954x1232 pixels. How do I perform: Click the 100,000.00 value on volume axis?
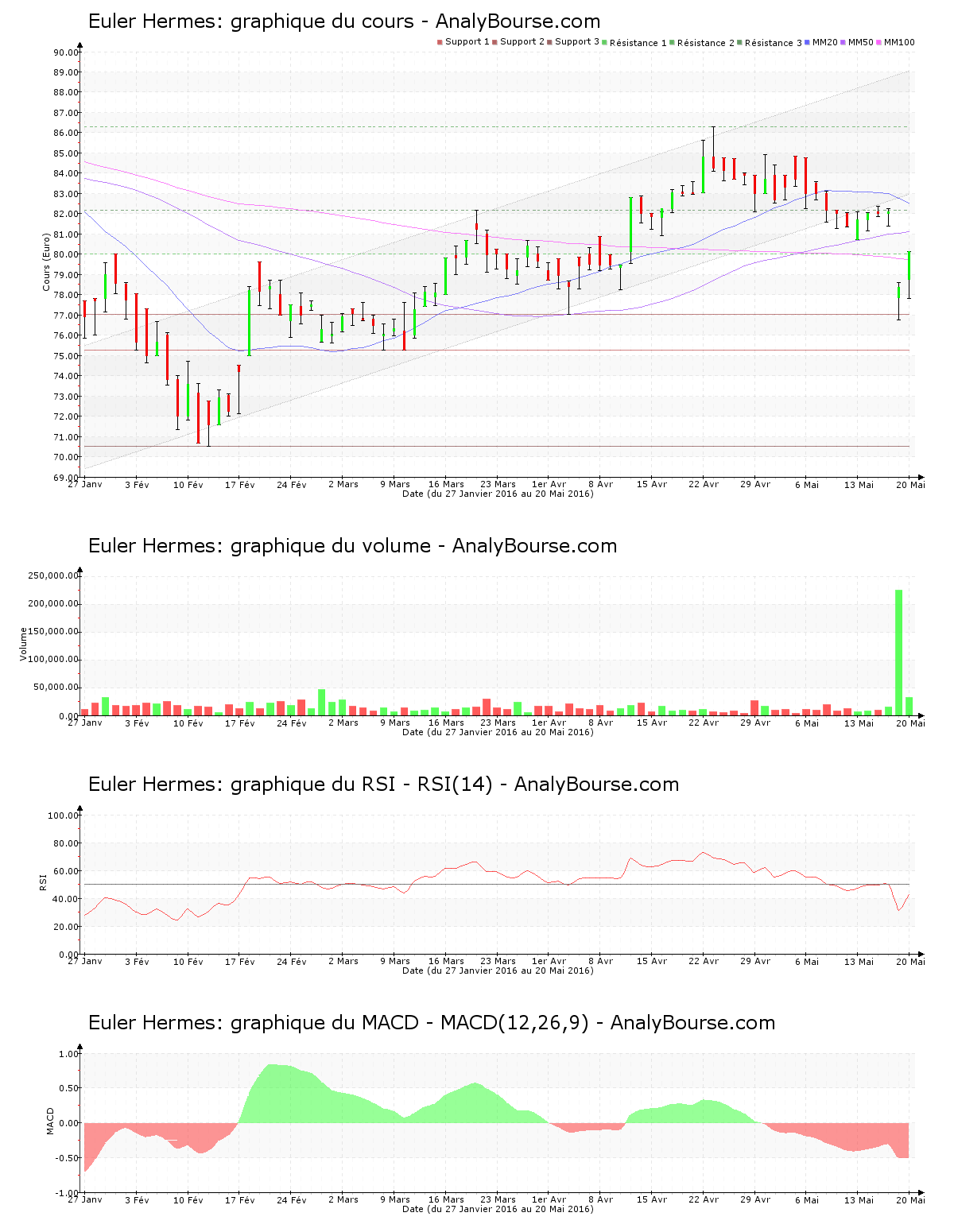(x=53, y=660)
